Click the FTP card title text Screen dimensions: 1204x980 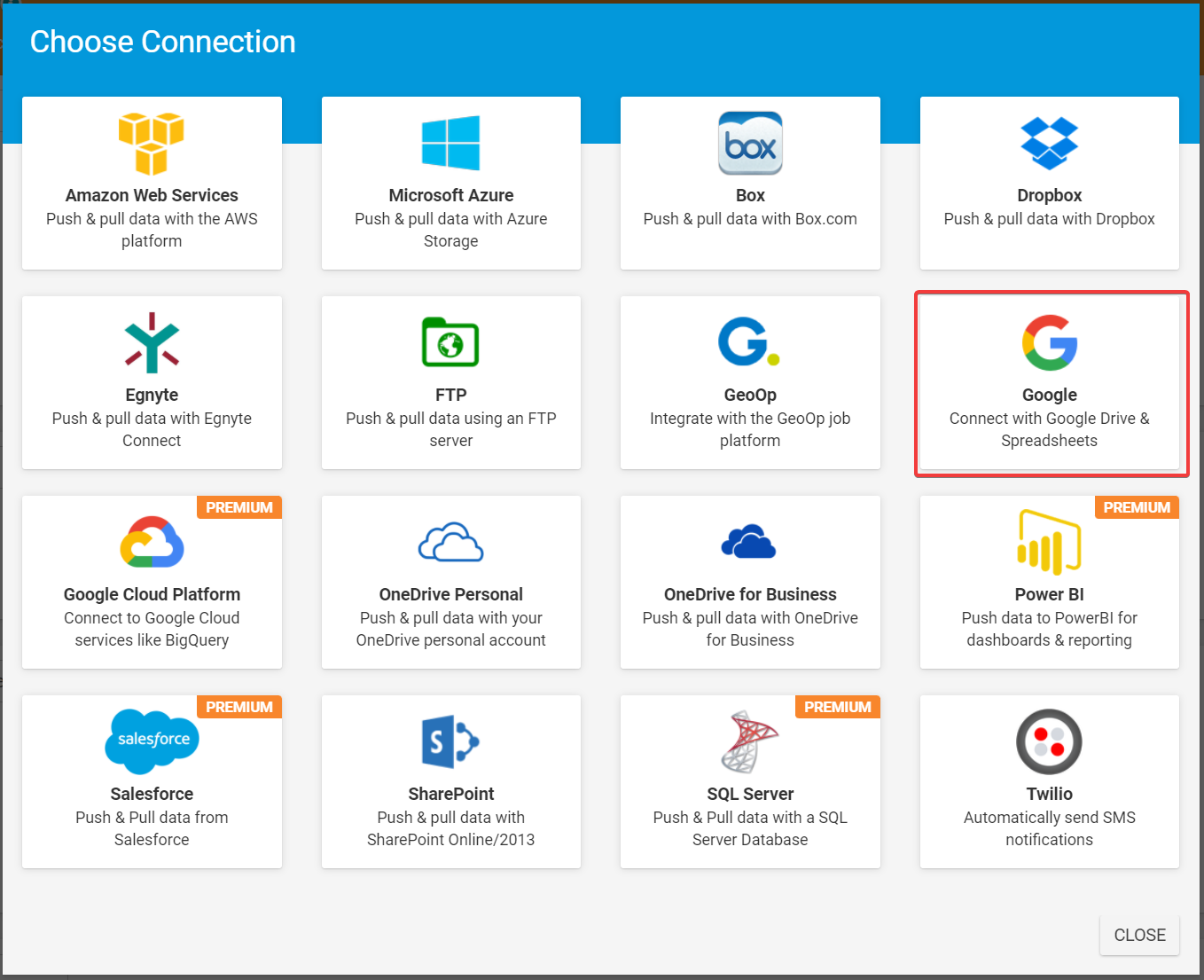click(x=450, y=395)
